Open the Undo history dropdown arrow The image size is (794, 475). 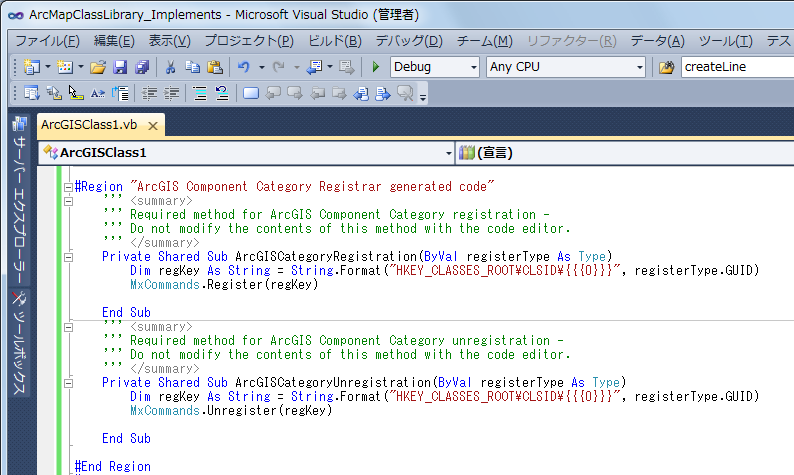click(261, 67)
